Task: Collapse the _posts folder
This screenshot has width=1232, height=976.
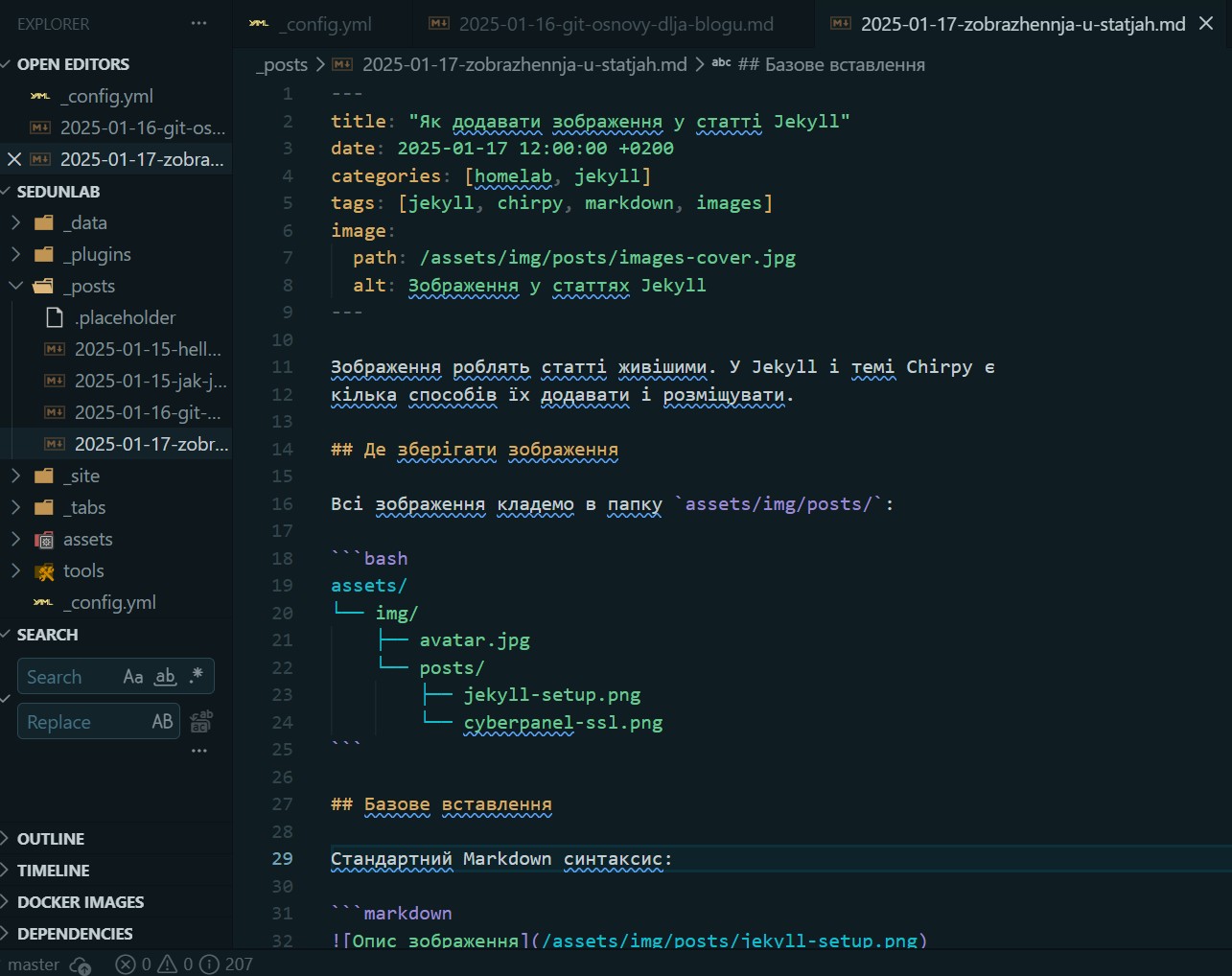Action: pos(15,286)
